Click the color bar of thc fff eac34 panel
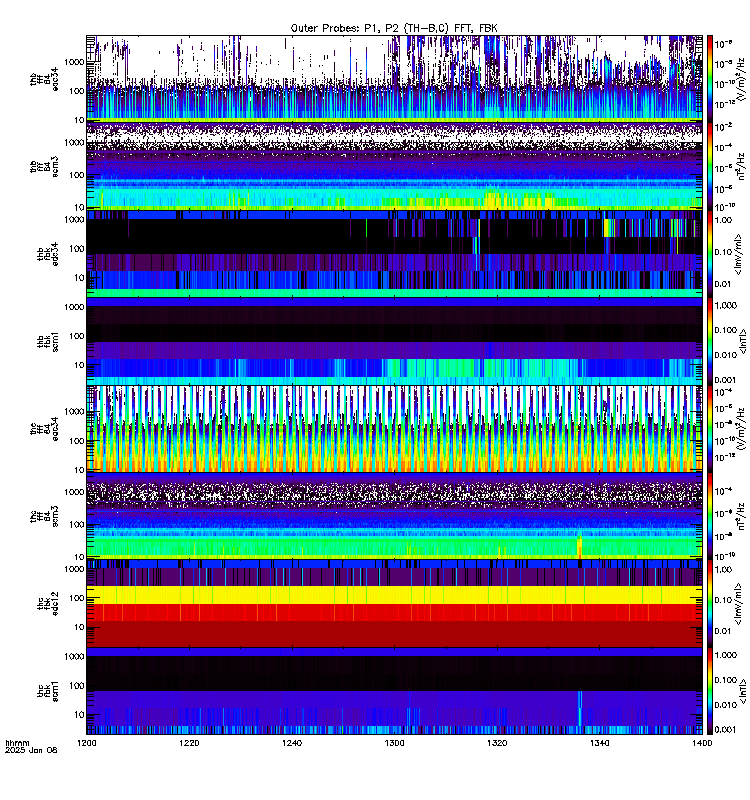750x800 pixels. tap(709, 429)
